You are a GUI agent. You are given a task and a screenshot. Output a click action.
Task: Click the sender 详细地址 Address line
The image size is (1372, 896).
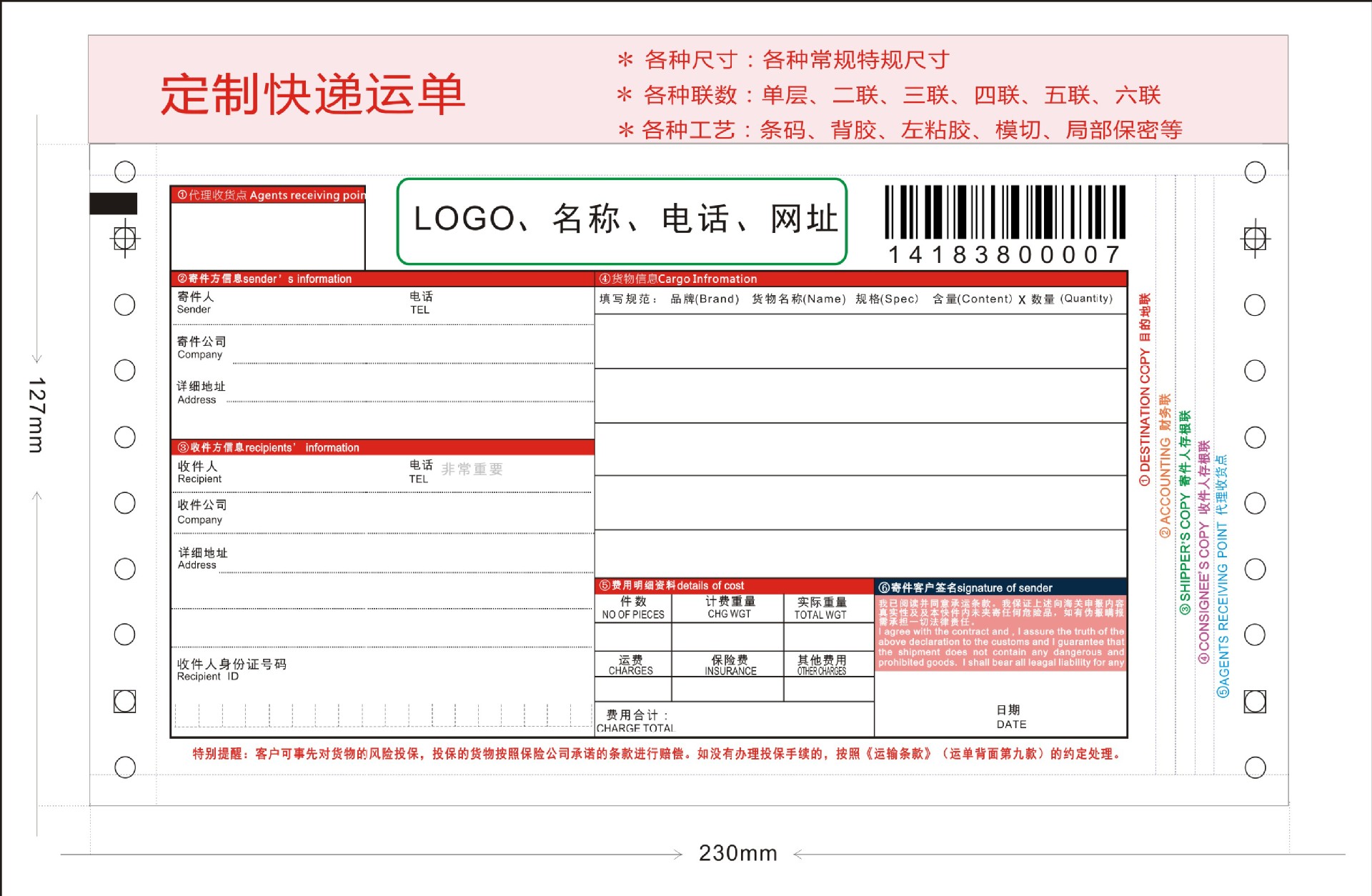pyautogui.click(x=382, y=392)
